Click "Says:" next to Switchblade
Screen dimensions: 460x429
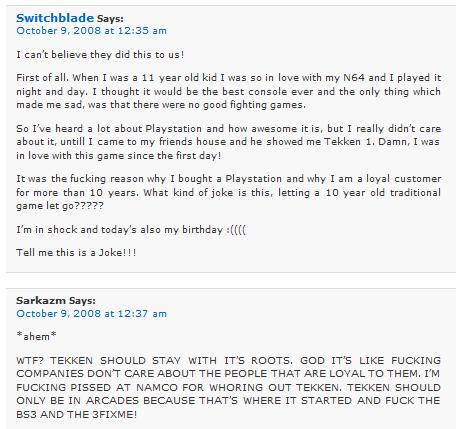click(x=110, y=19)
